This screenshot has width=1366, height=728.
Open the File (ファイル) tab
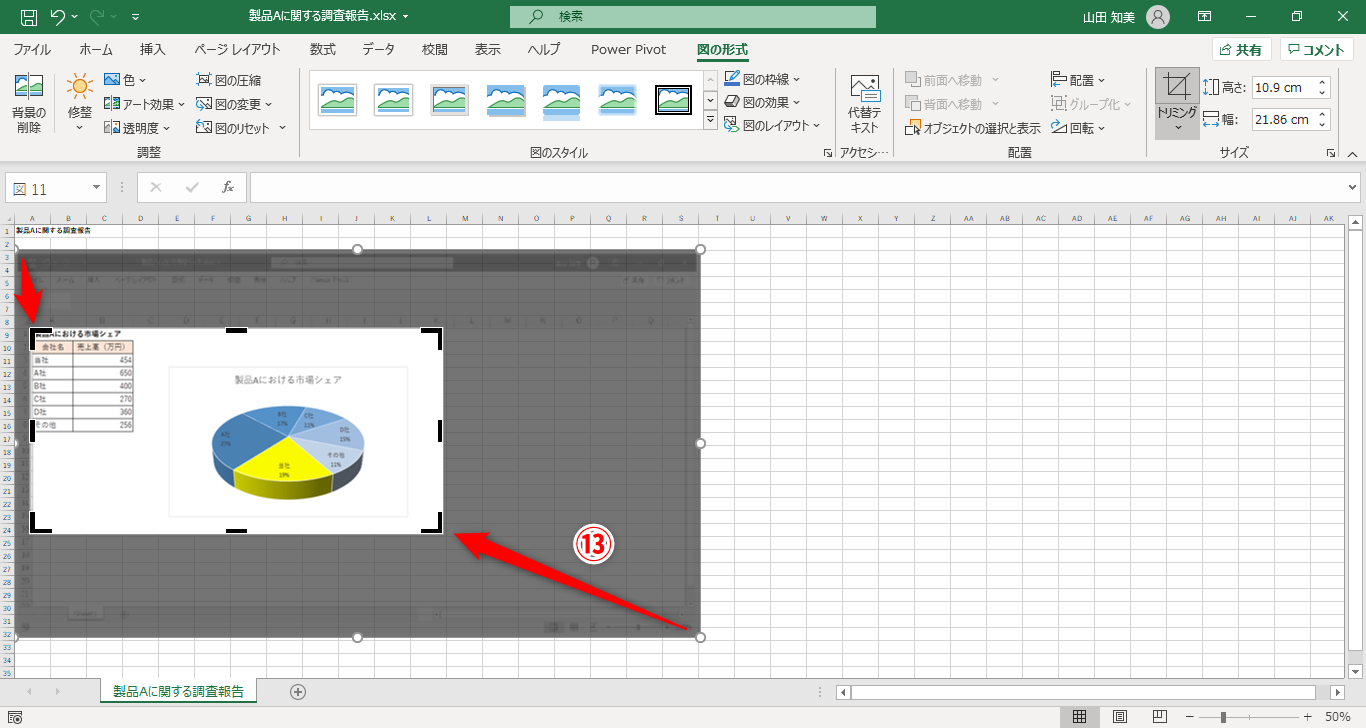pyautogui.click(x=32, y=50)
